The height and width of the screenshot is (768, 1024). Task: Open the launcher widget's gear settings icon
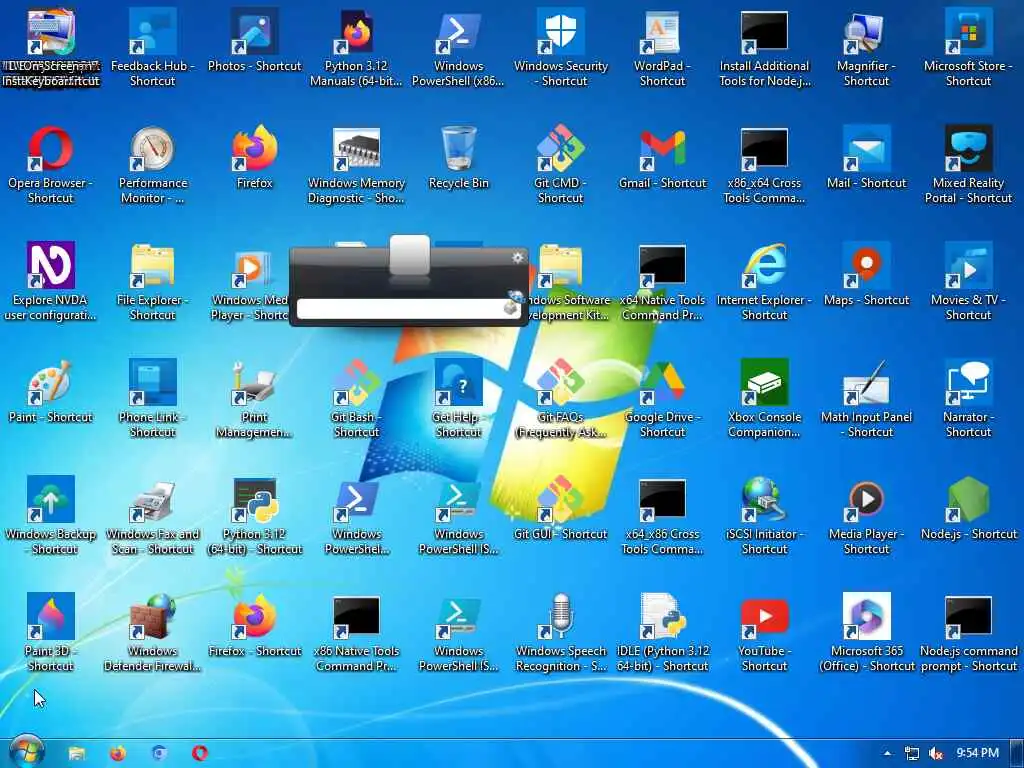click(518, 258)
